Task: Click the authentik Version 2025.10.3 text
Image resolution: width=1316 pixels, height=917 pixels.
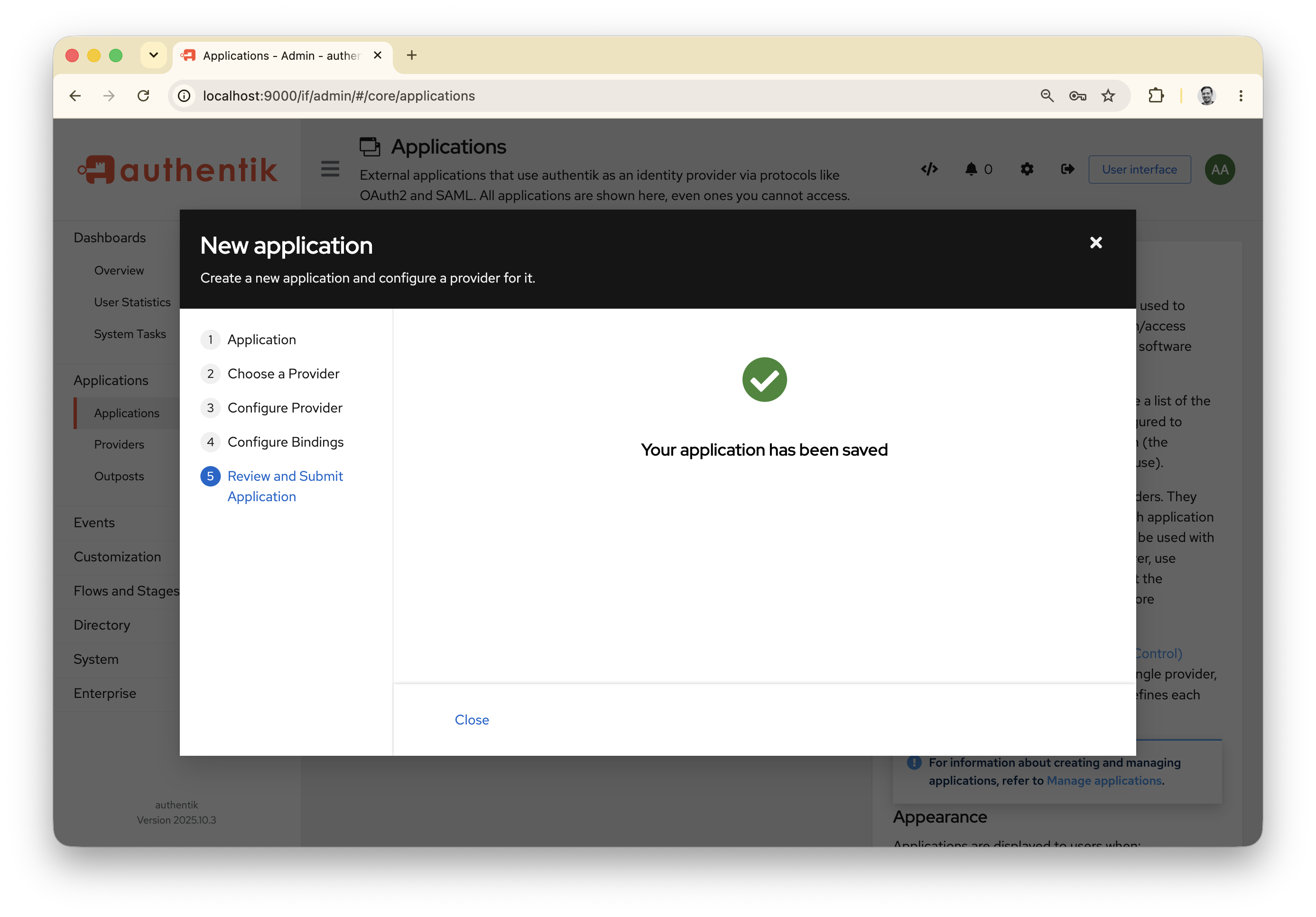Action: (x=176, y=812)
